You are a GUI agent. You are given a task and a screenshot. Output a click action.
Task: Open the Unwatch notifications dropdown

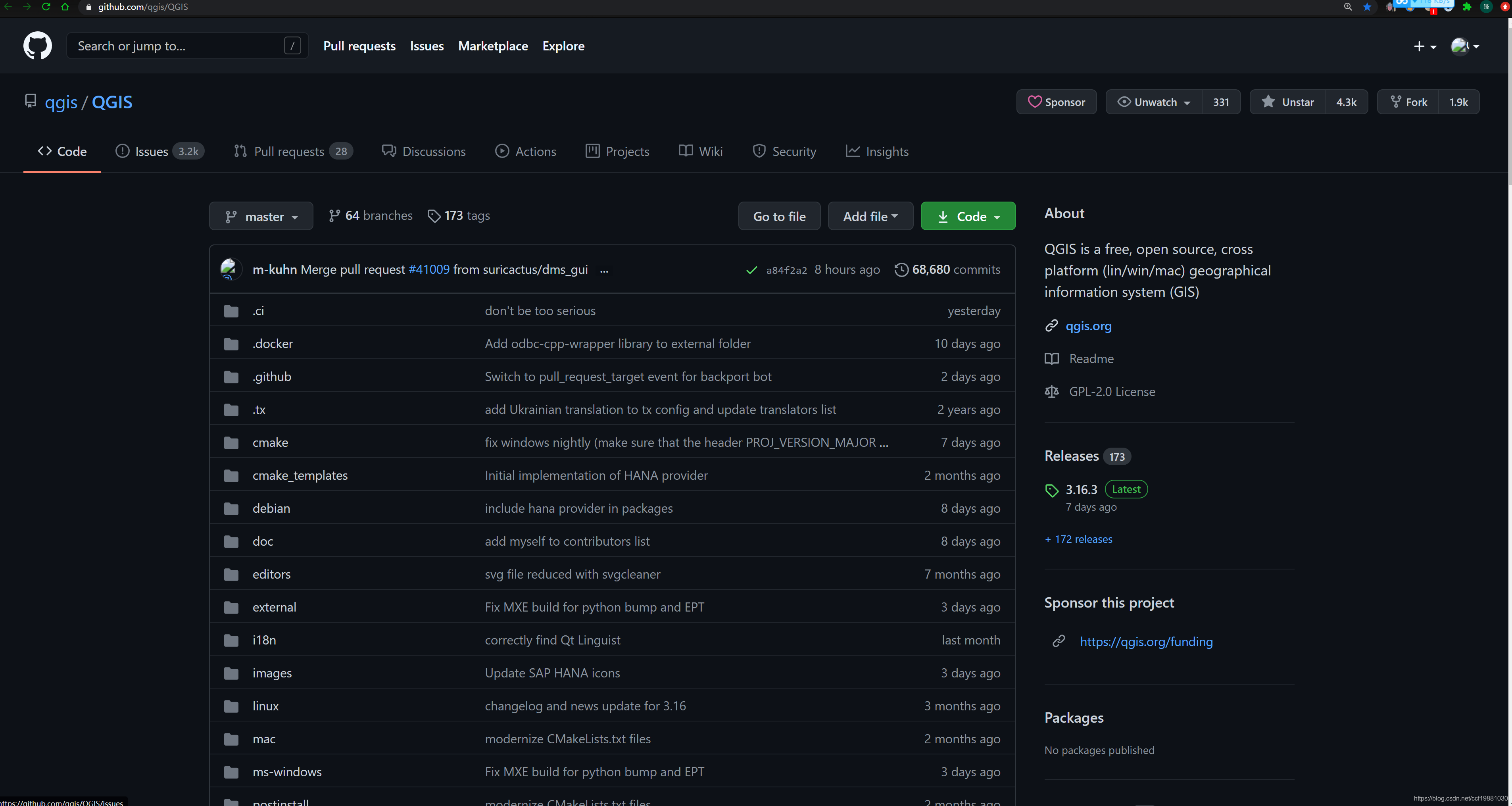1154,102
